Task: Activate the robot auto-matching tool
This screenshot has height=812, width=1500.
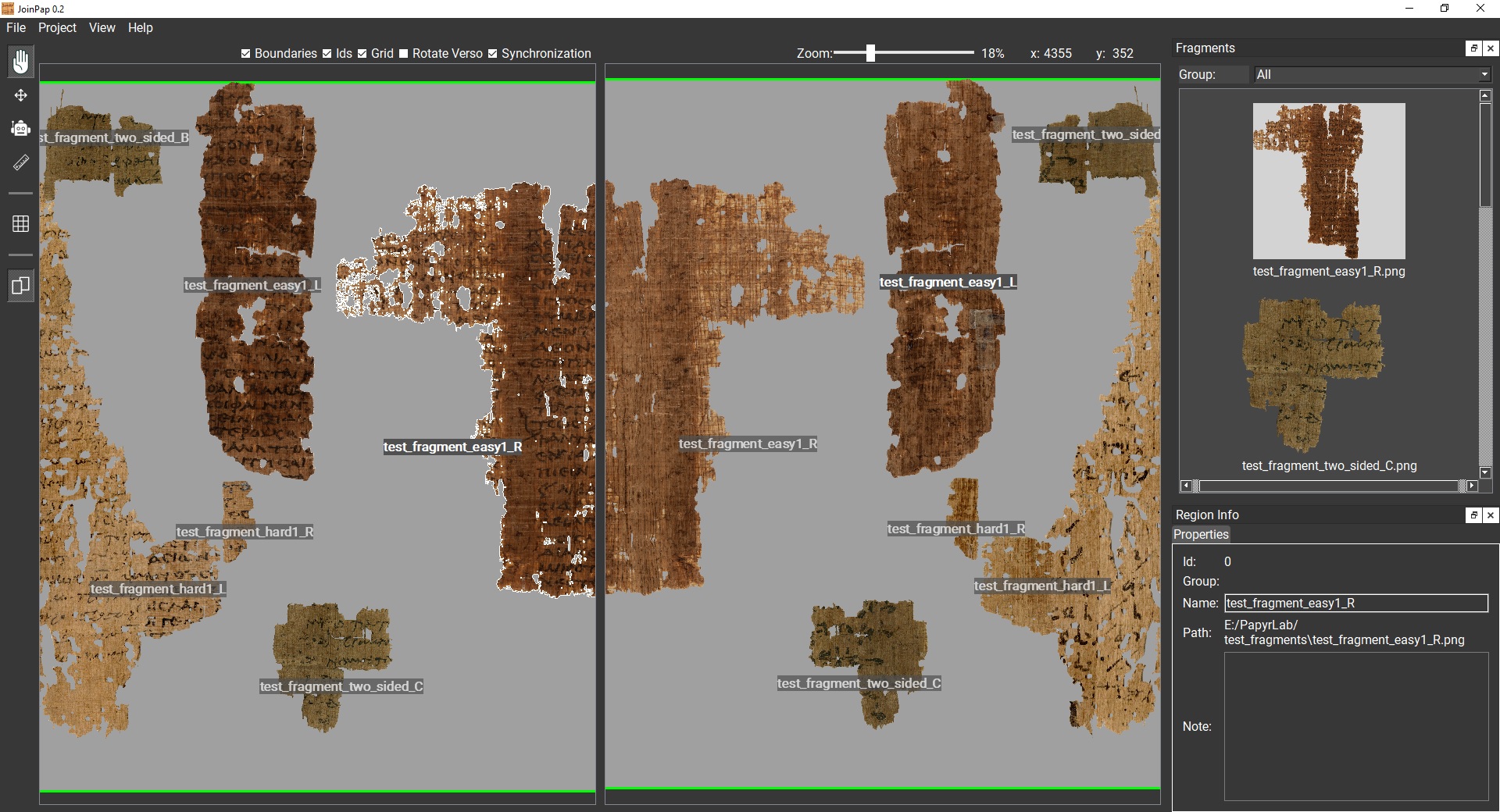Action: coord(20,128)
